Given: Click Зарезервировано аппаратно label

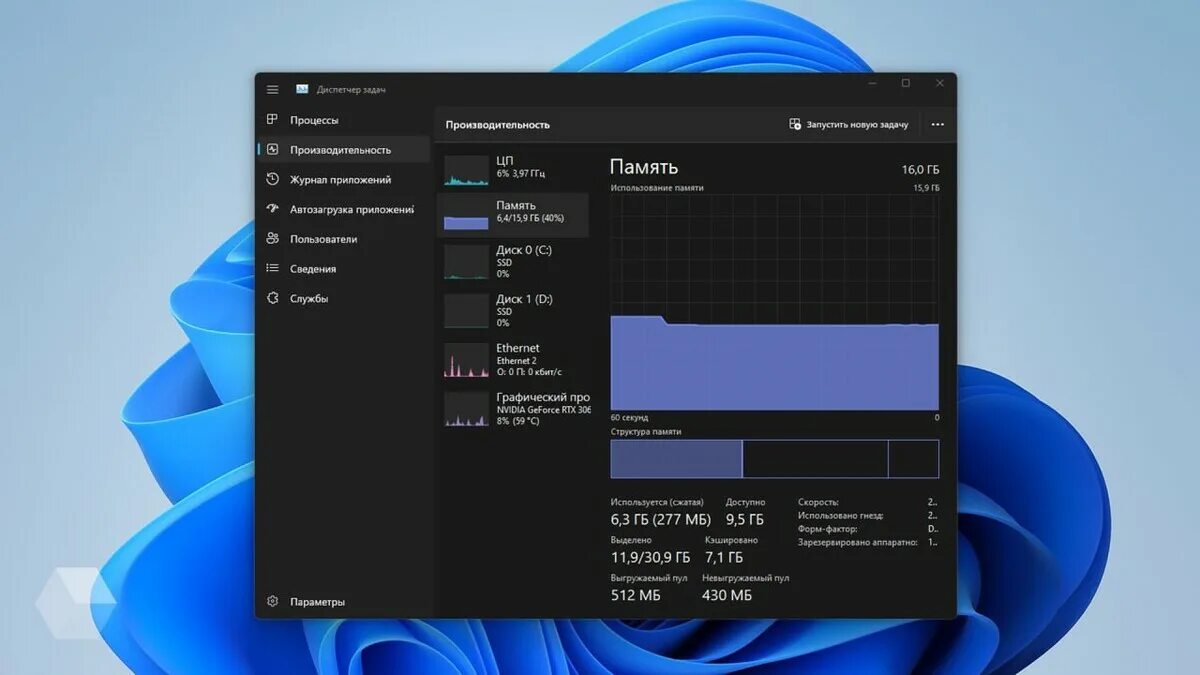Looking at the screenshot, I should point(858,541).
